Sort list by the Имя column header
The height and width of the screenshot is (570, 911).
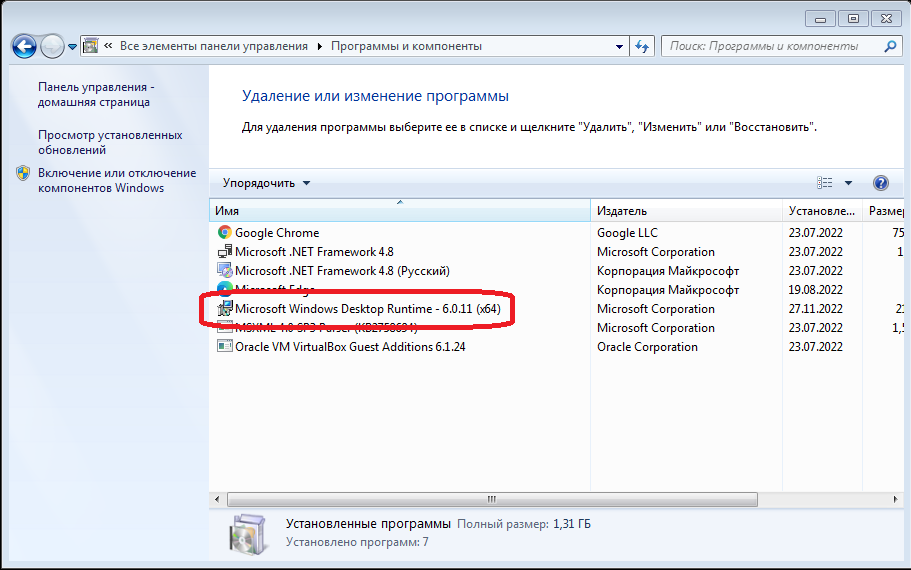pos(400,211)
